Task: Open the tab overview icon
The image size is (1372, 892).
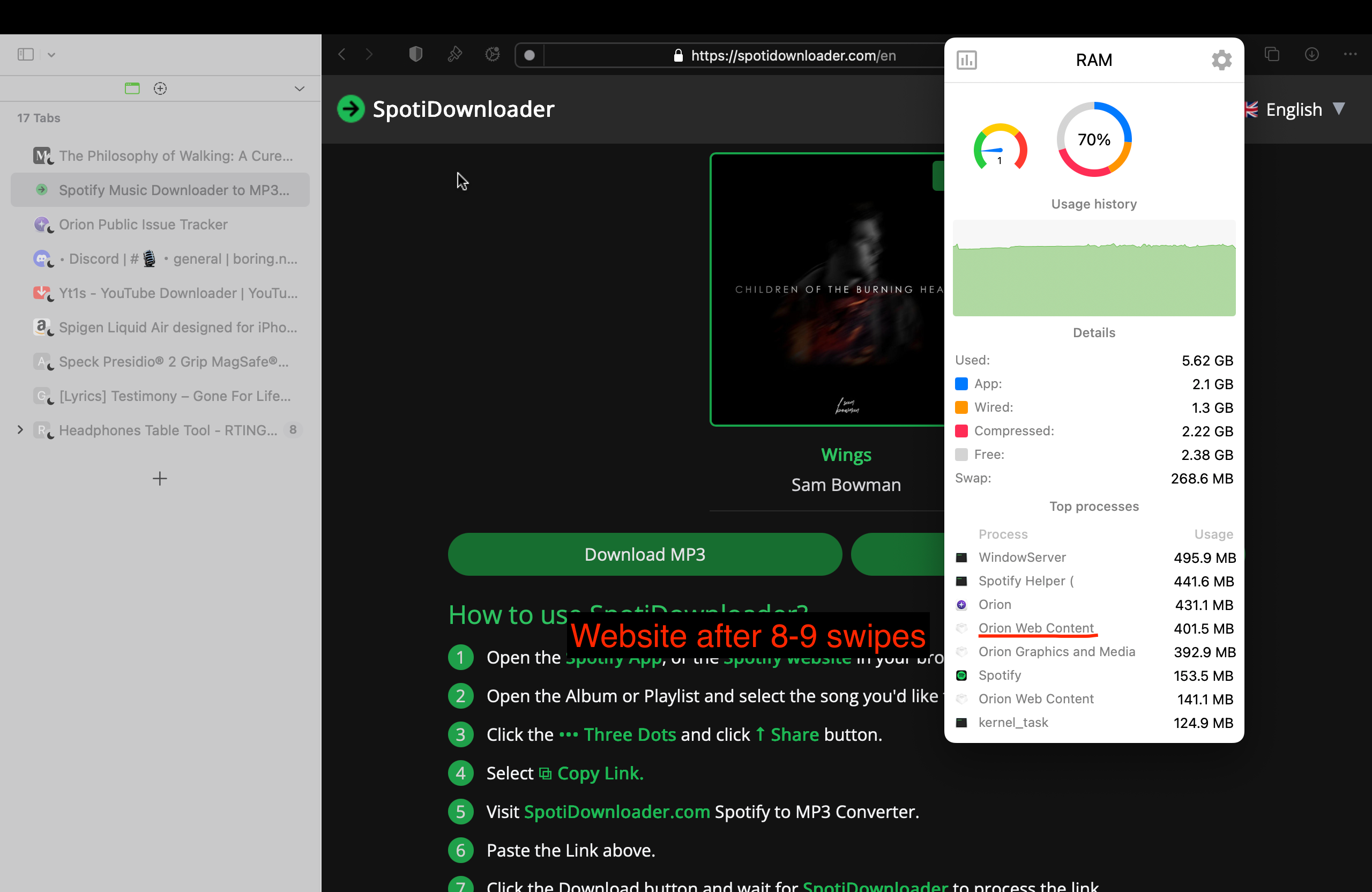Action: (1272, 54)
